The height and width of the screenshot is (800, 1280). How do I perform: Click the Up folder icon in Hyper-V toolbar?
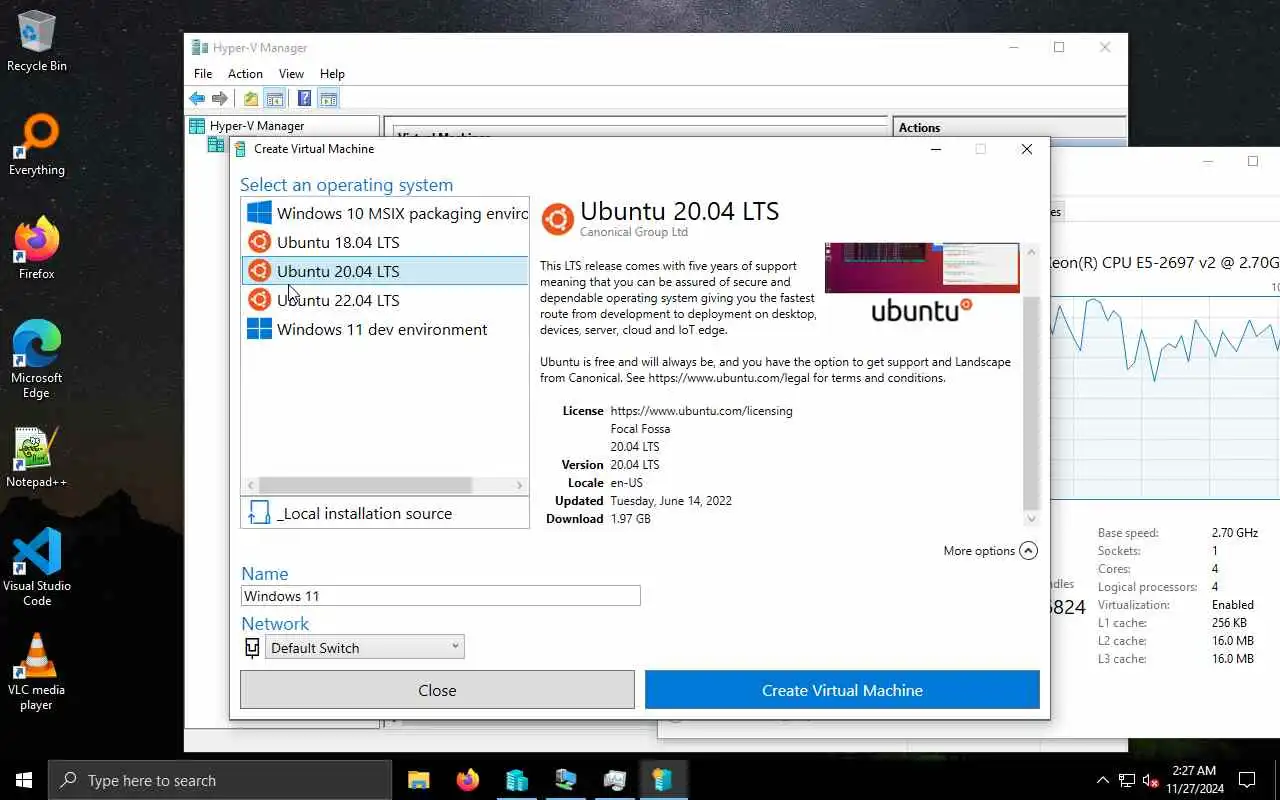(251, 98)
